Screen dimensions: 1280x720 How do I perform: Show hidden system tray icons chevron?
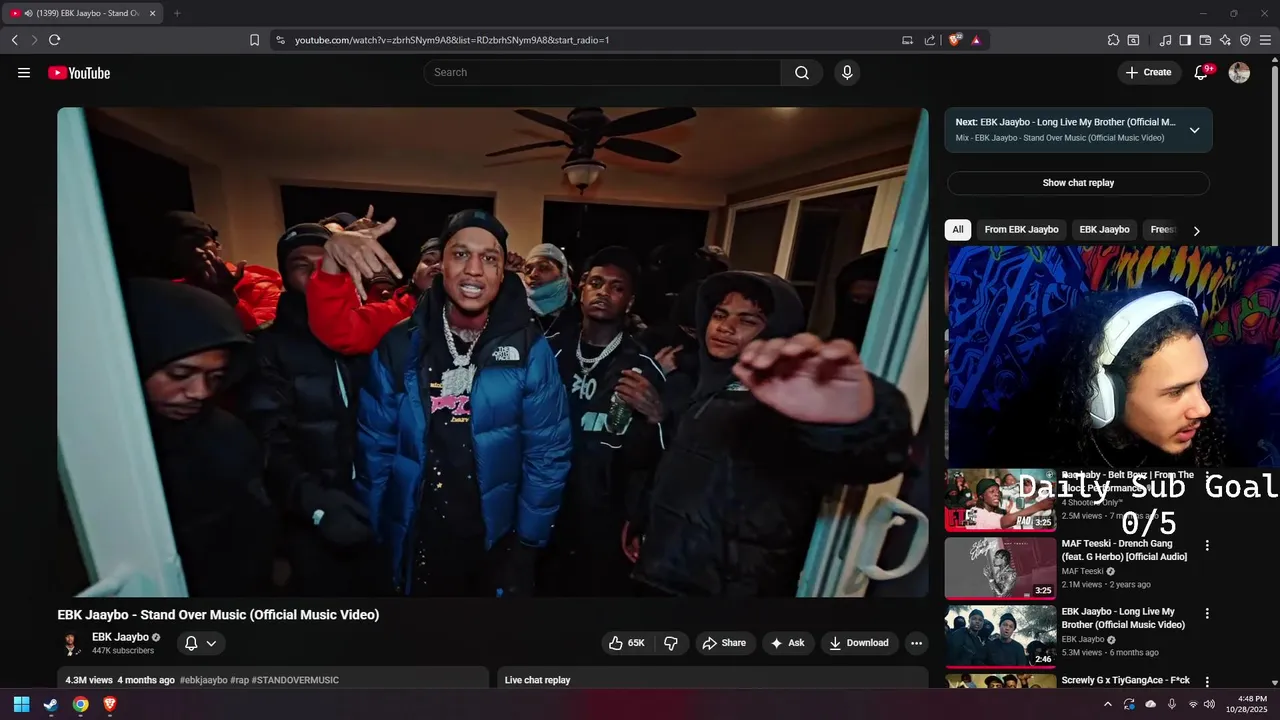[x=1107, y=704]
